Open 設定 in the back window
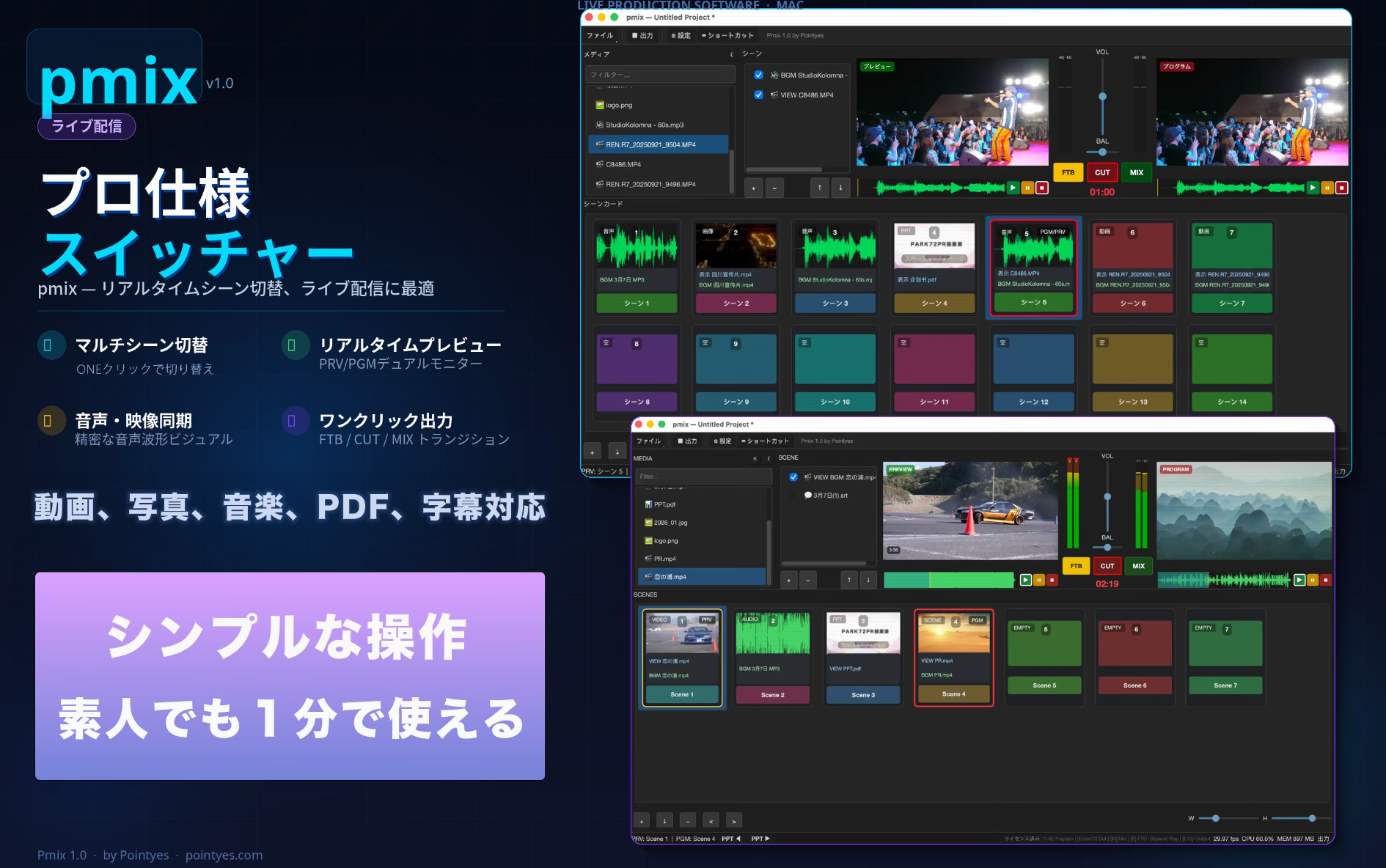The width and height of the screenshot is (1386, 868). (681, 35)
